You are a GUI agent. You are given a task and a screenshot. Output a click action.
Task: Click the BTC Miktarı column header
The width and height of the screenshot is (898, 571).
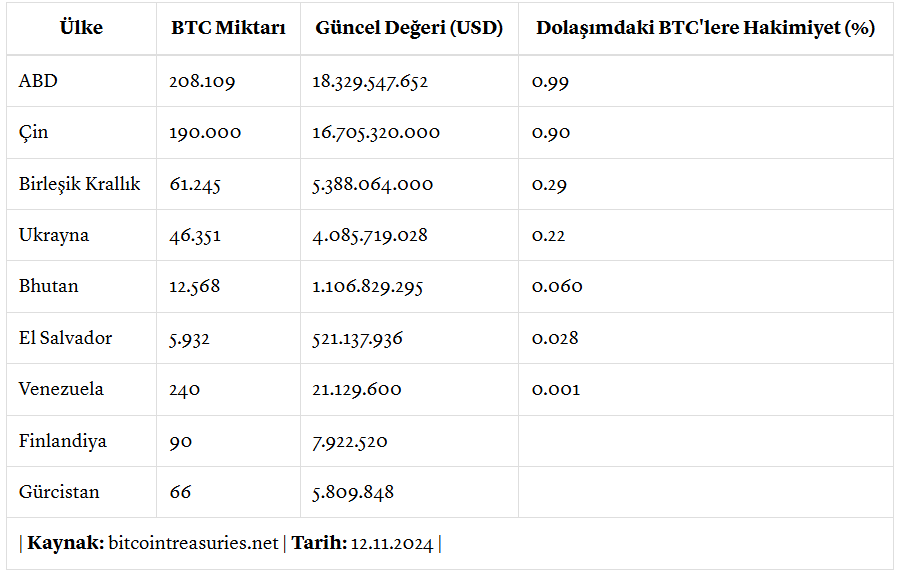(228, 28)
